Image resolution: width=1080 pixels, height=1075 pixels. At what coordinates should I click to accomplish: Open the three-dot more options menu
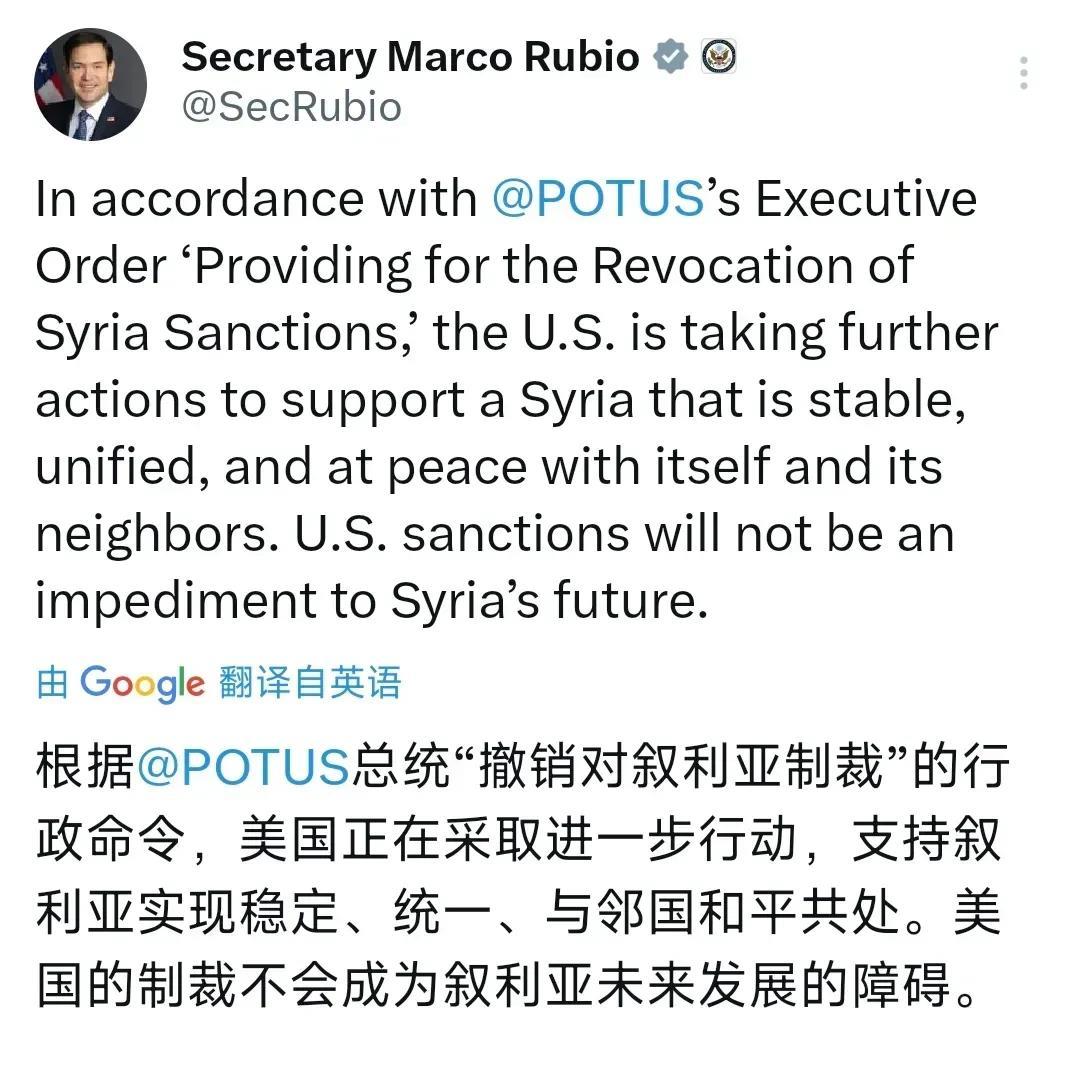click(x=1024, y=72)
